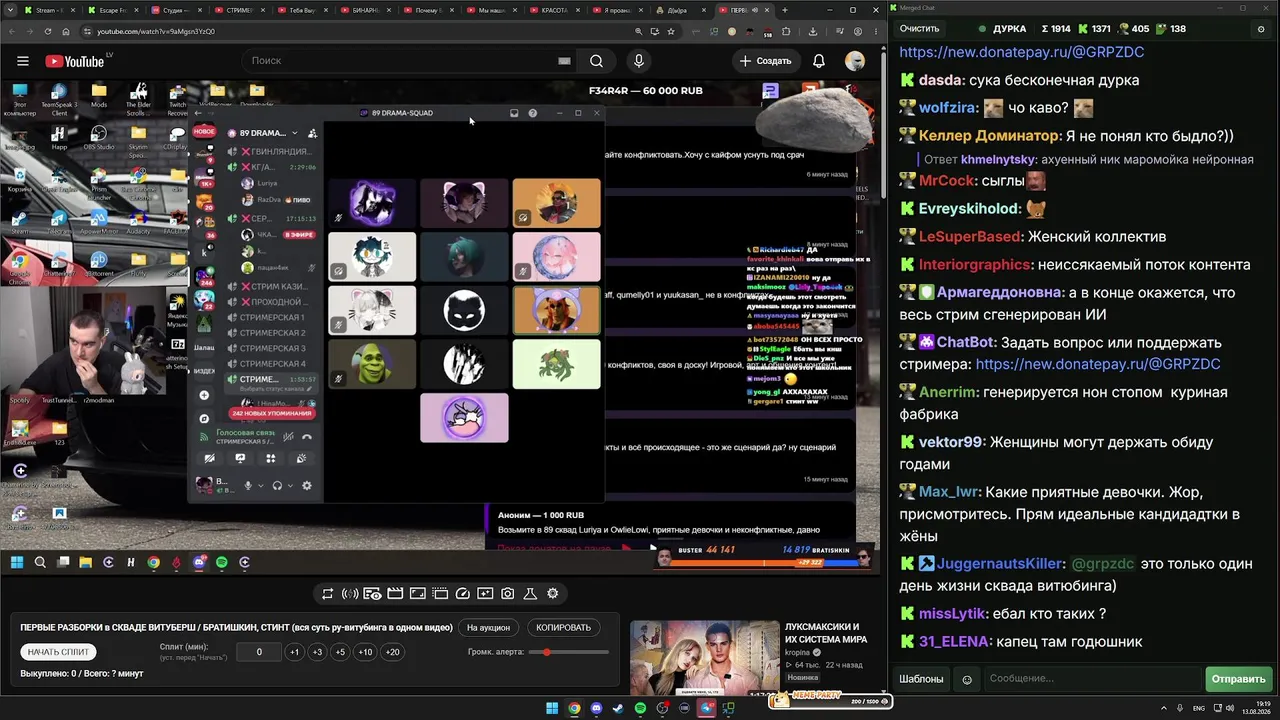The height and width of the screenshot is (720, 1280).
Task: Share your screen in Discord
Action: coord(240,458)
